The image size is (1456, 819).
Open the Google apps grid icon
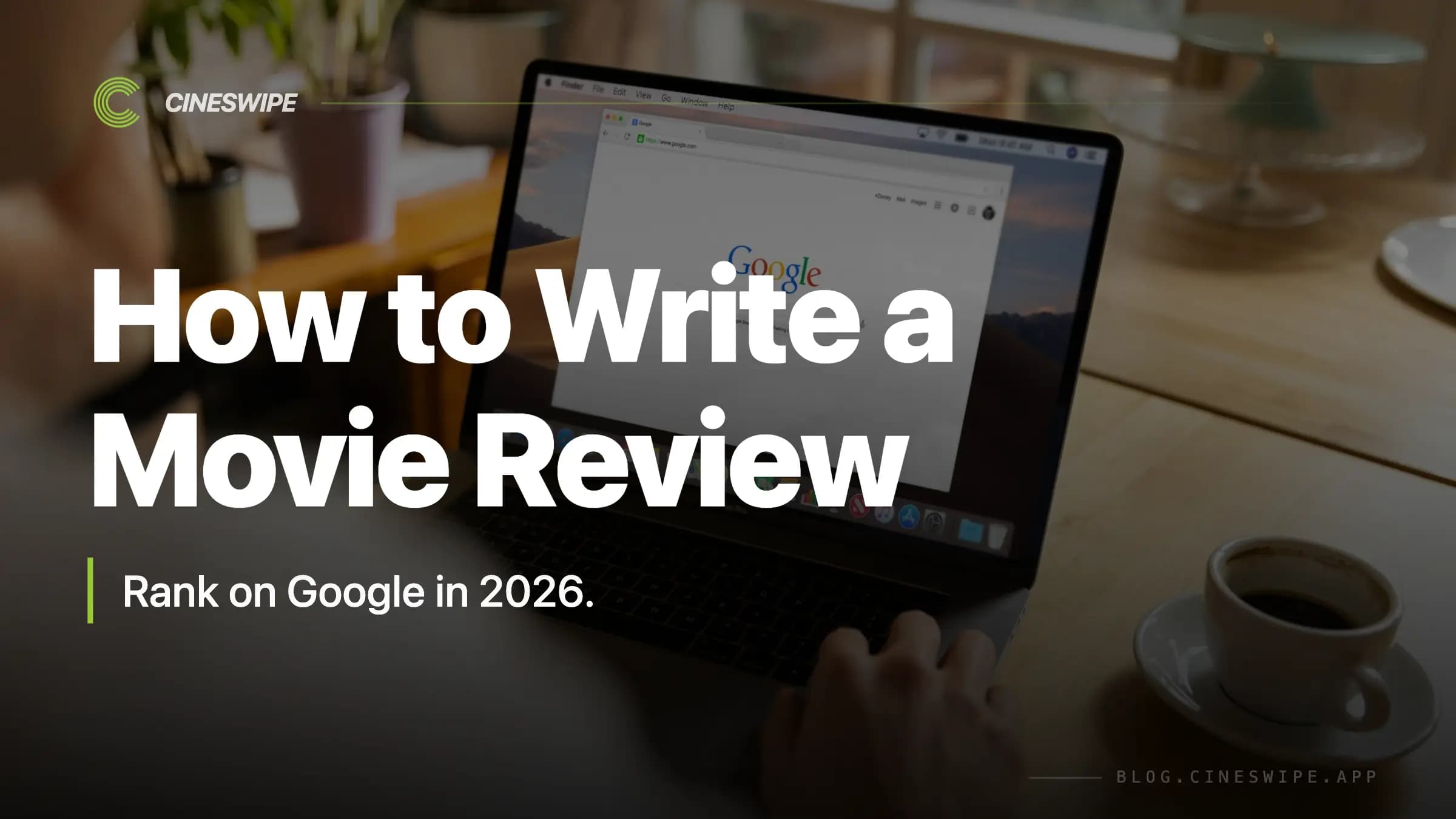coord(938,206)
